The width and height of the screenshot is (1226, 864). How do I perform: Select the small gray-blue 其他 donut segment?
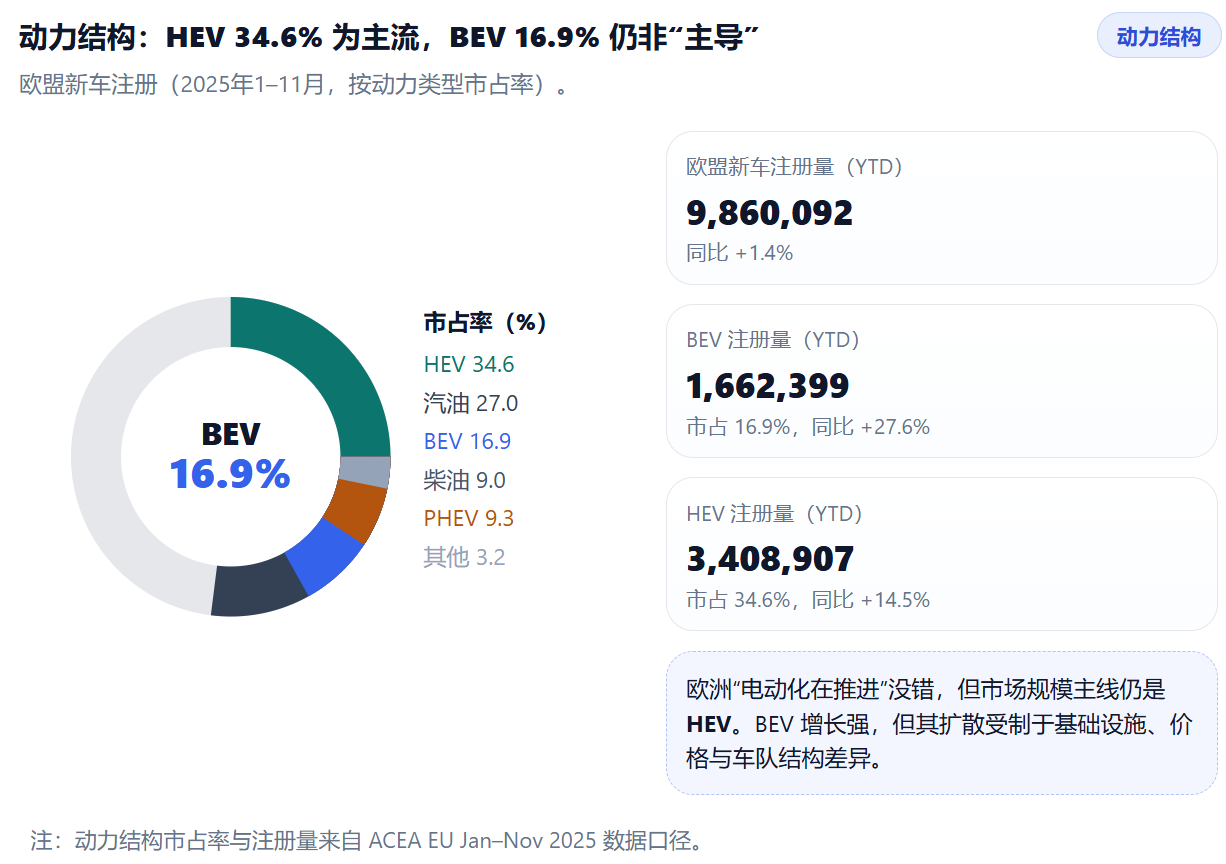pyautogui.click(x=365, y=471)
